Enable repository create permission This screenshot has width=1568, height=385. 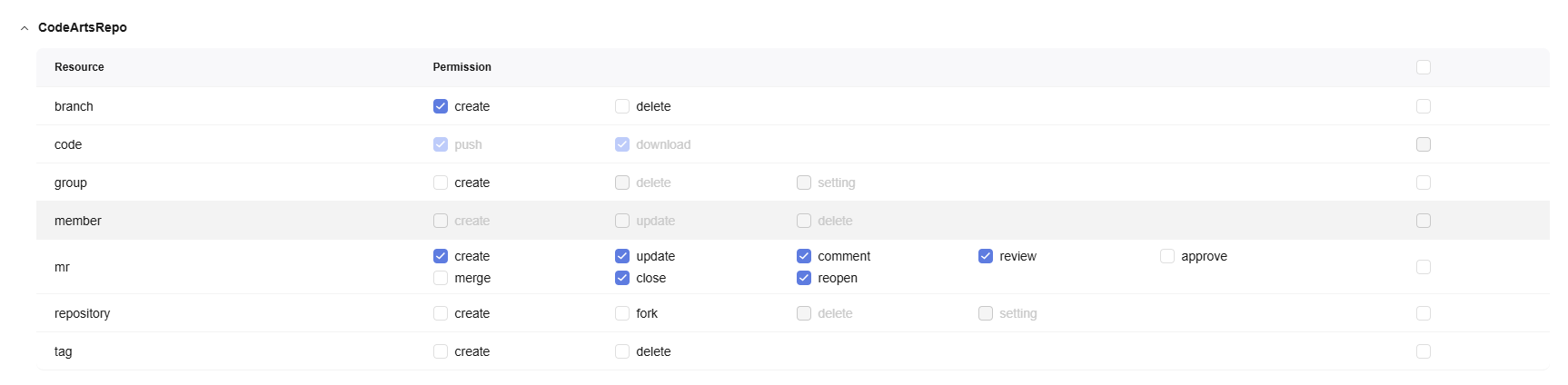pos(441,313)
